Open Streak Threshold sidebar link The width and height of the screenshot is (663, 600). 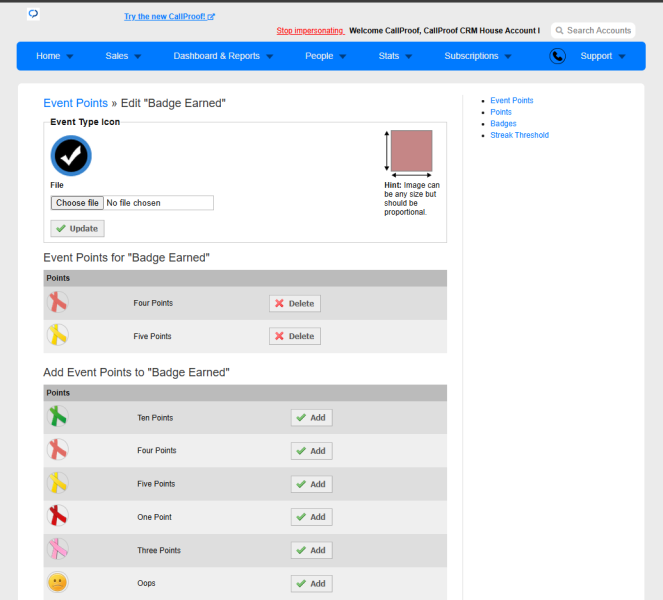519,135
